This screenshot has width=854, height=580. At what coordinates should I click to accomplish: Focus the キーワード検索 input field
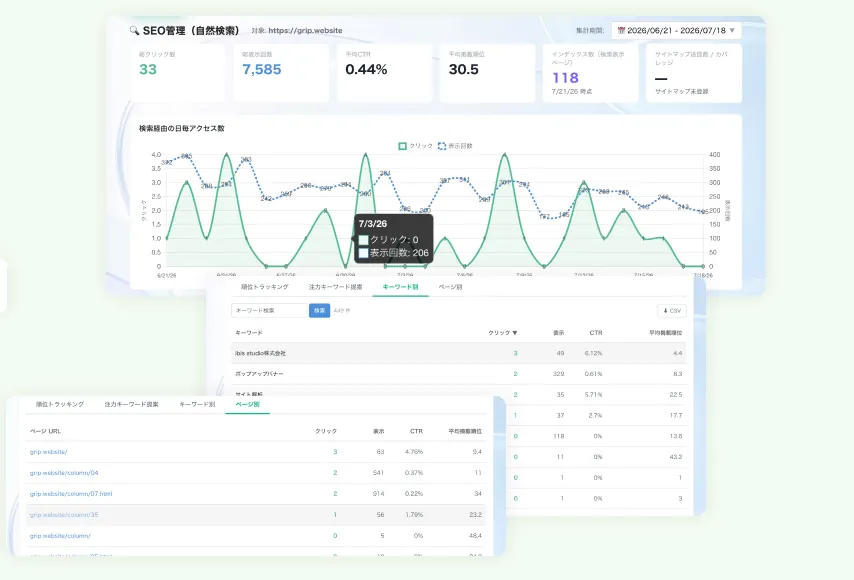(270, 310)
